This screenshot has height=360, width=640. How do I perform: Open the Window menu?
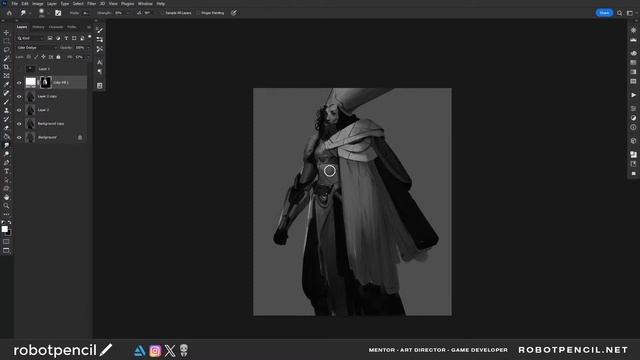tap(145, 4)
